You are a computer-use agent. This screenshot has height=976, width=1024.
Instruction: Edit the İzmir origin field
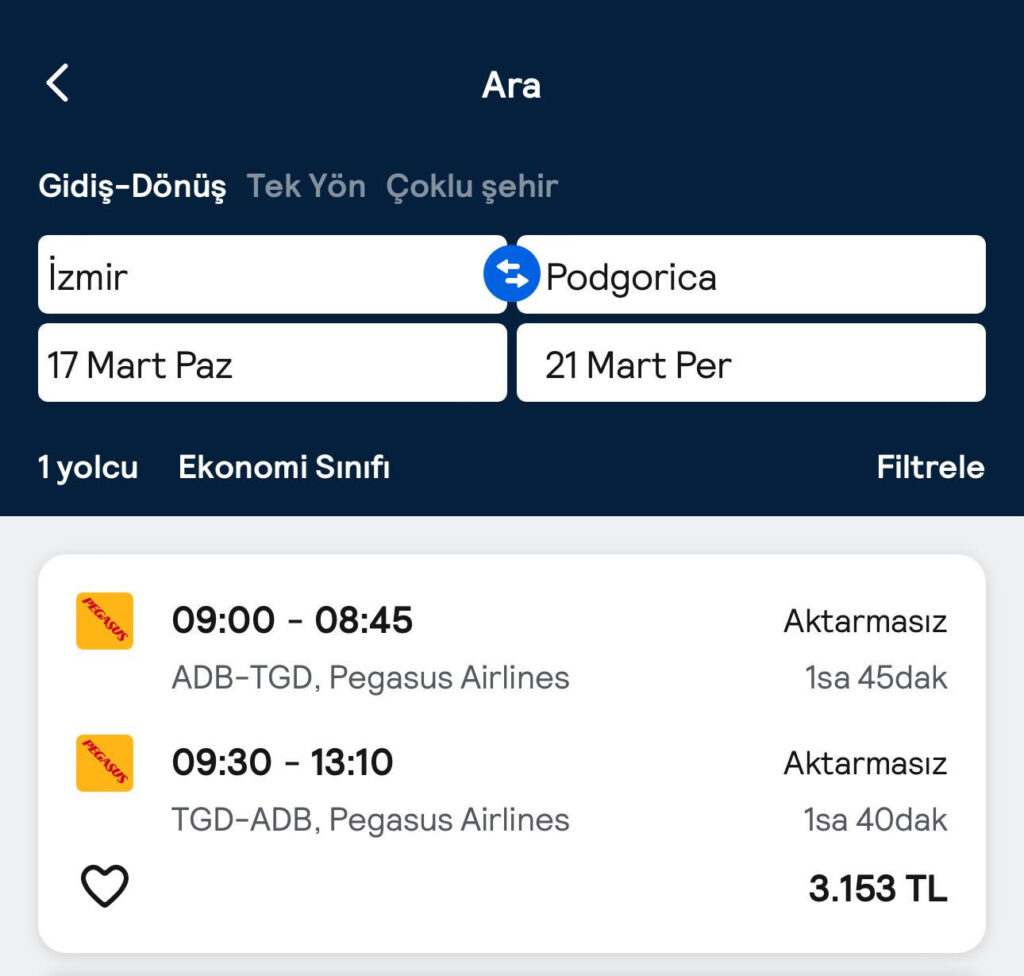[260, 275]
